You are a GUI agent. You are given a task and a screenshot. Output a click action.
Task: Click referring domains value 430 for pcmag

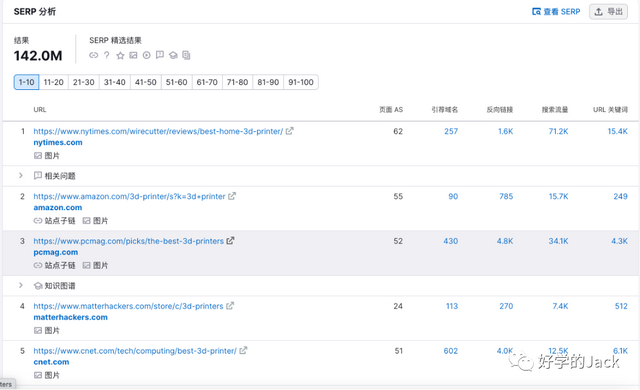pos(451,241)
